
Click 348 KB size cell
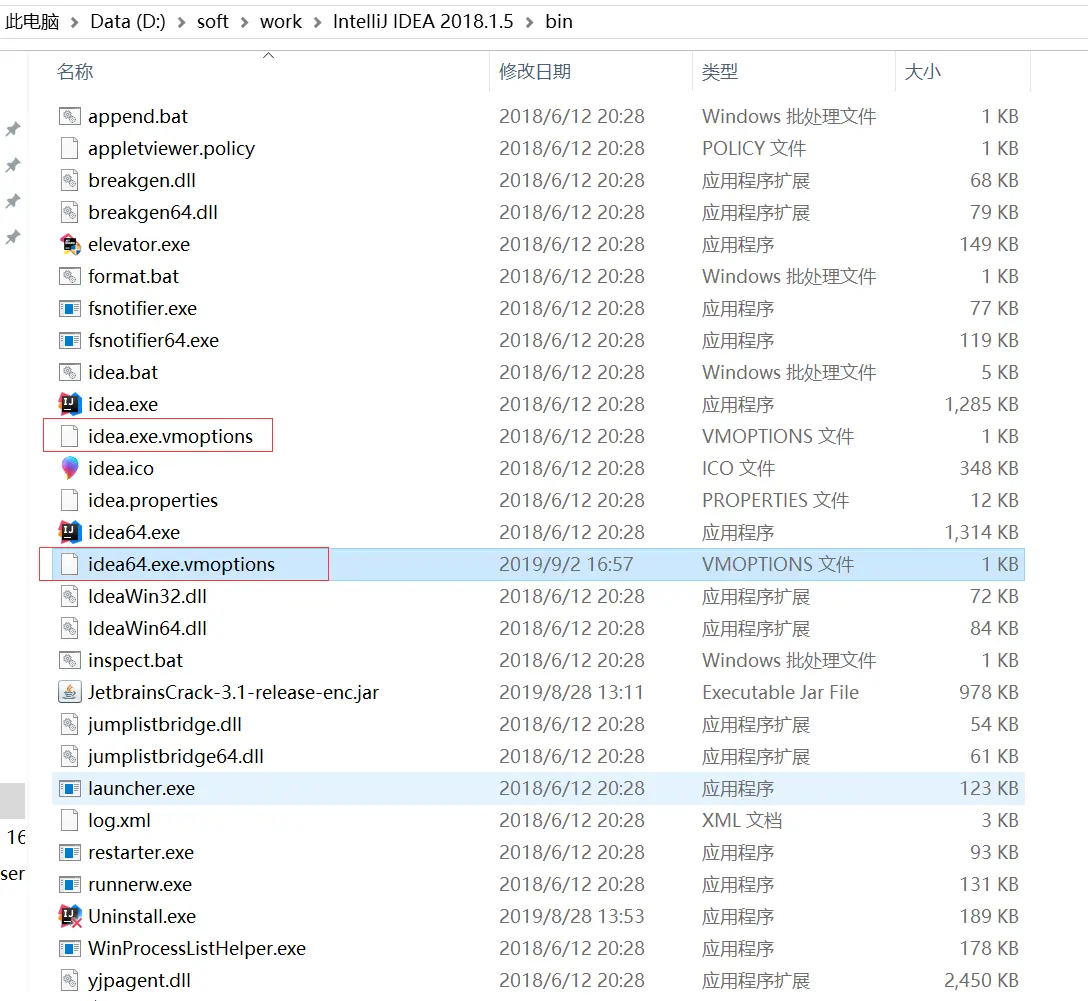pos(989,468)
